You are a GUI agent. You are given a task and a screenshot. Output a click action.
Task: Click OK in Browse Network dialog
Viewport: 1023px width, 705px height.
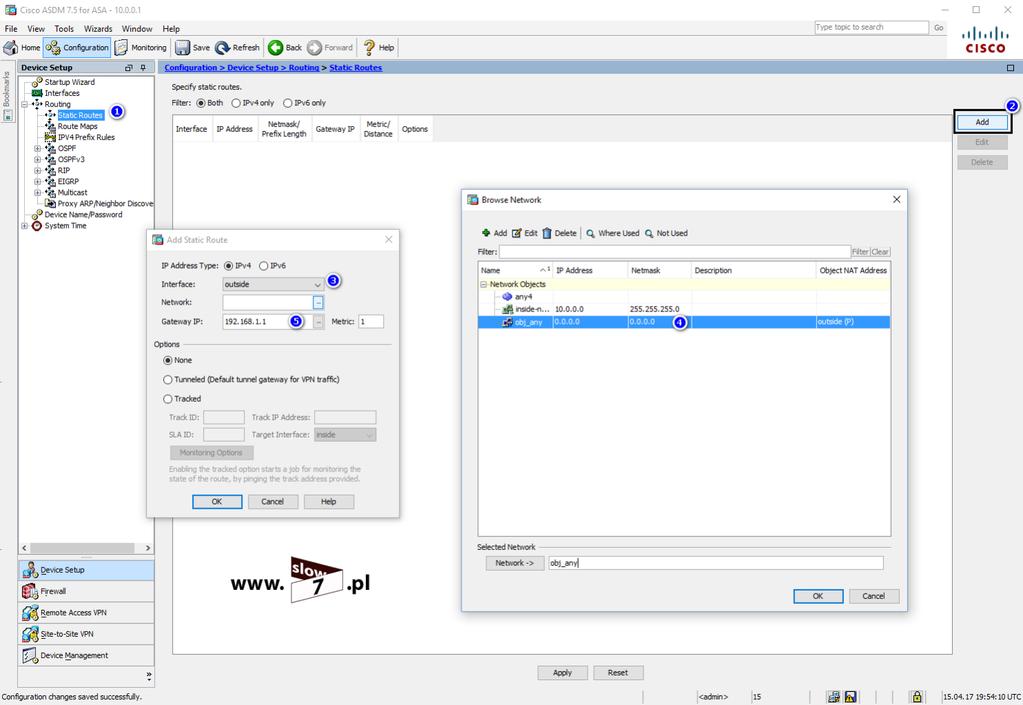coord(818,596)
